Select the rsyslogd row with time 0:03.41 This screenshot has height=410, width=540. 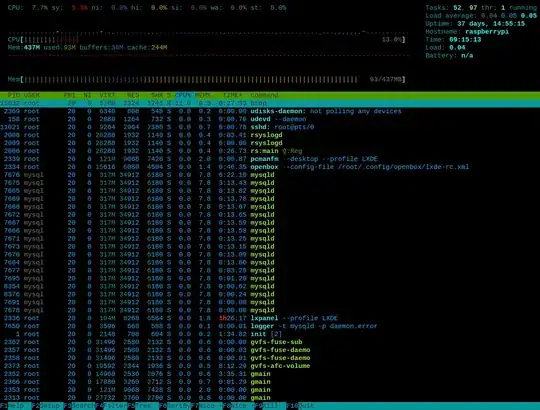(270, 135)
